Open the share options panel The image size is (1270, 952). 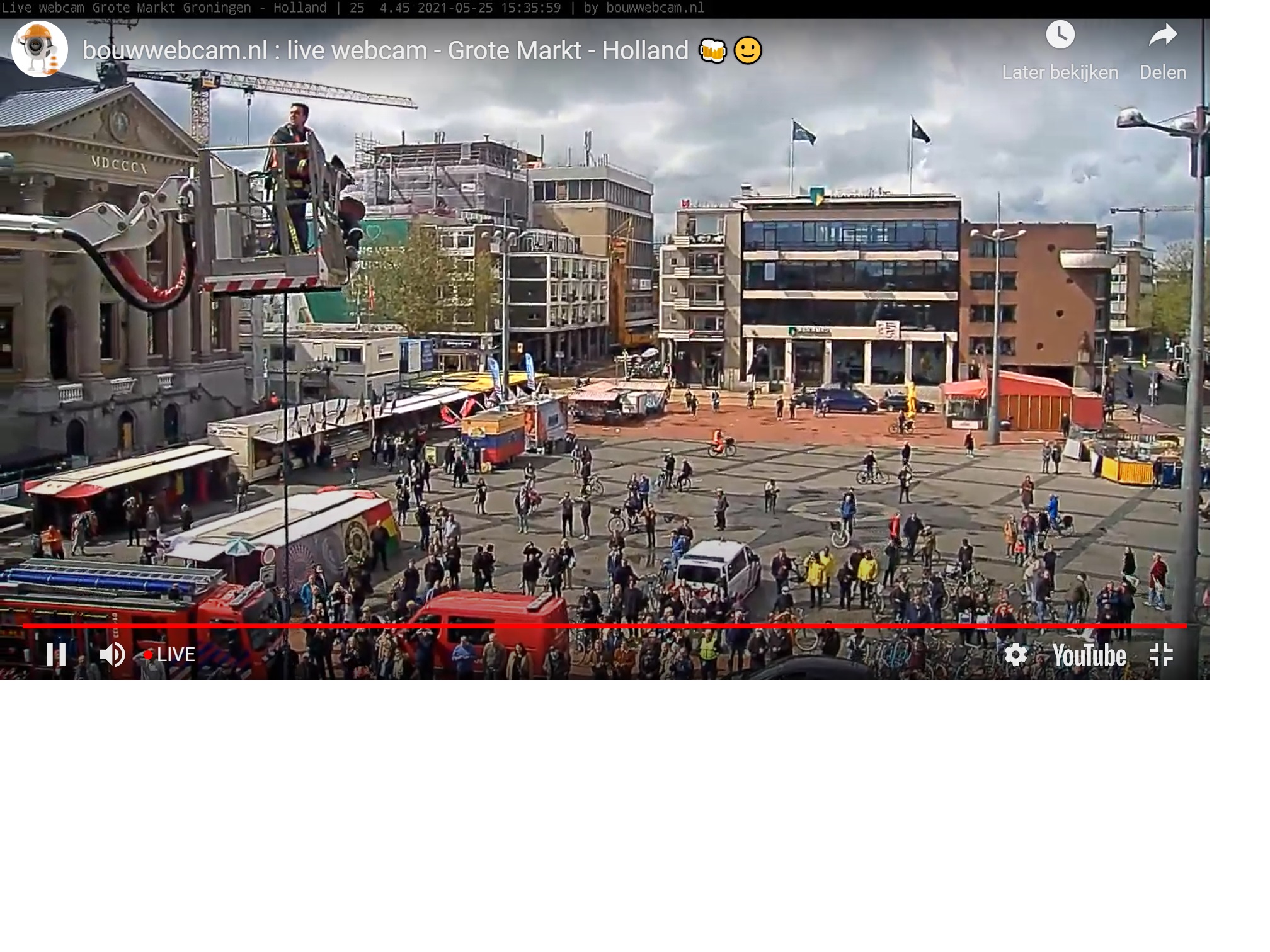[1161, 38]
